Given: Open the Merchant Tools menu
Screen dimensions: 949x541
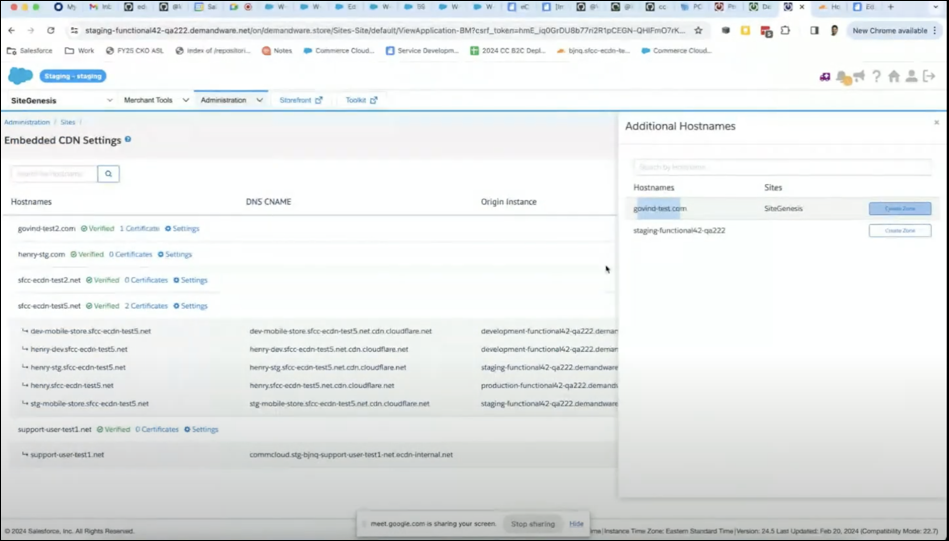Looking at the screenshot, I should (x=156, y=100).
